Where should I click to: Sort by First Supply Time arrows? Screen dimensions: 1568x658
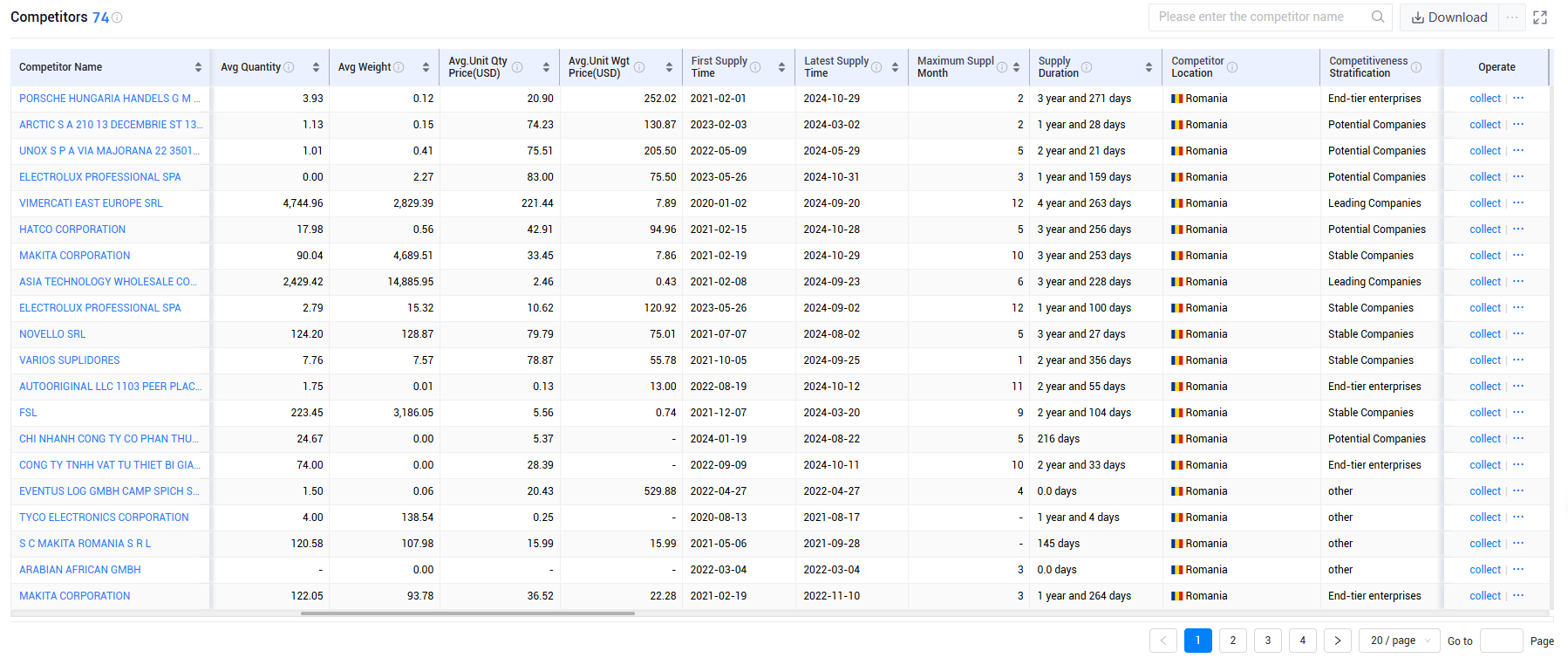pyautogui.click(x=781, y=67)
